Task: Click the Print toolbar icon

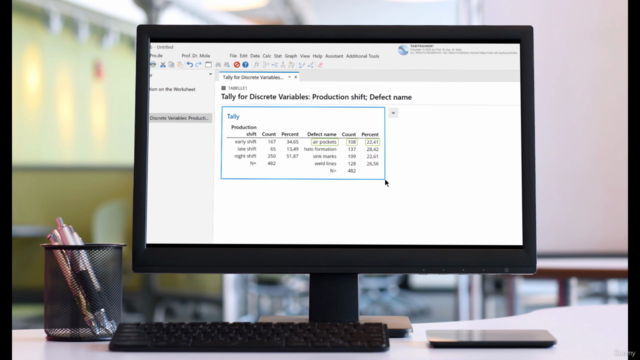Action: [153, 65]
